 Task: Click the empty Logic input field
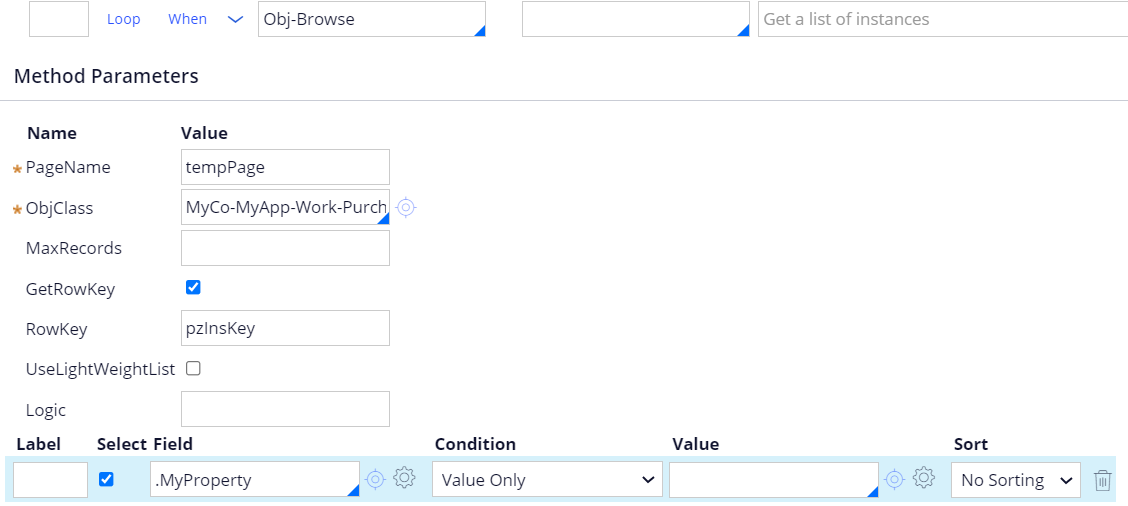286,409
